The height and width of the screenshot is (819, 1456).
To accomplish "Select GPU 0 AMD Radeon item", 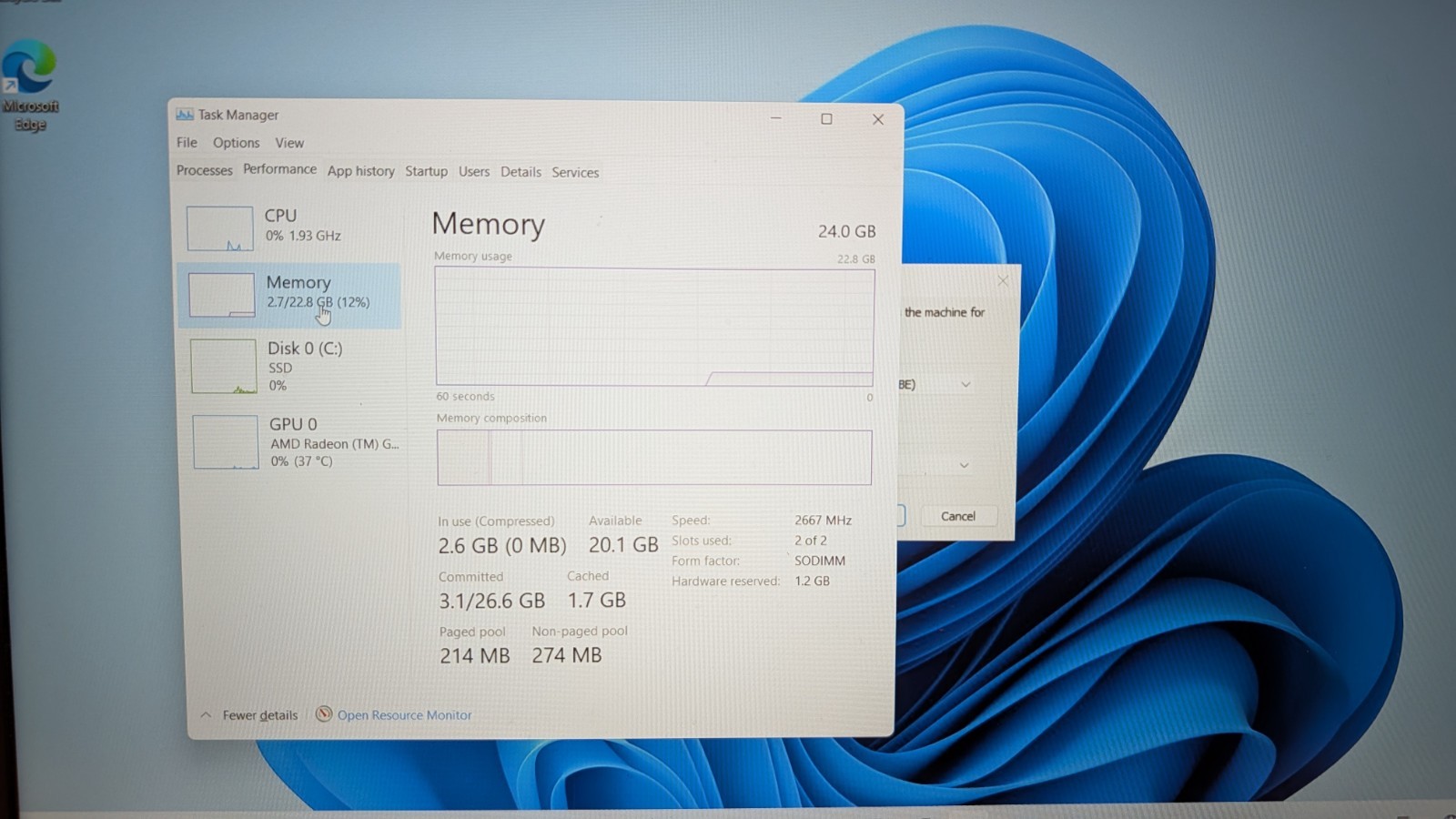I will click(x=295, y=442).
